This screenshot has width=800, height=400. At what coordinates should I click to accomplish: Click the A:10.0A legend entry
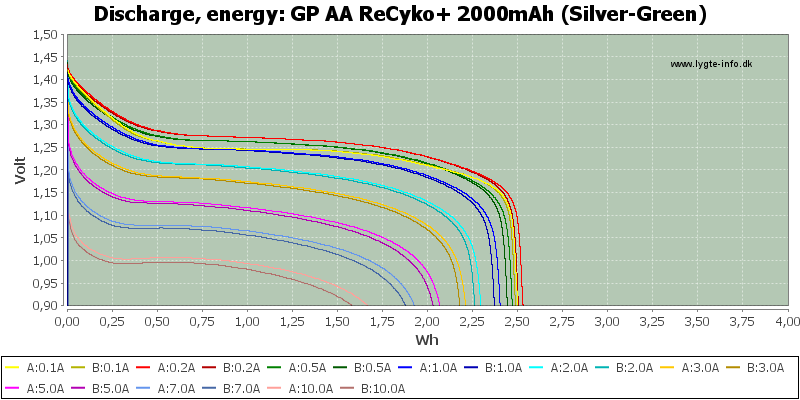pyautogui.click(x=299, y=388)
